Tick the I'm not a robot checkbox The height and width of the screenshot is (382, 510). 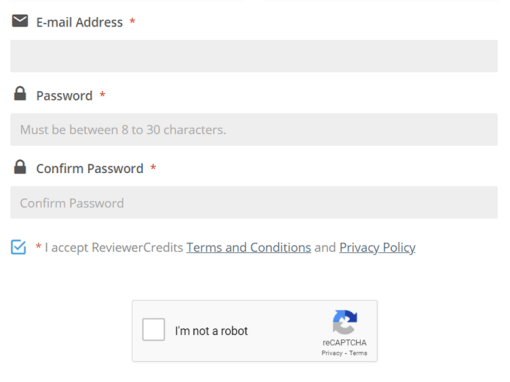click(x=153, y=329)
